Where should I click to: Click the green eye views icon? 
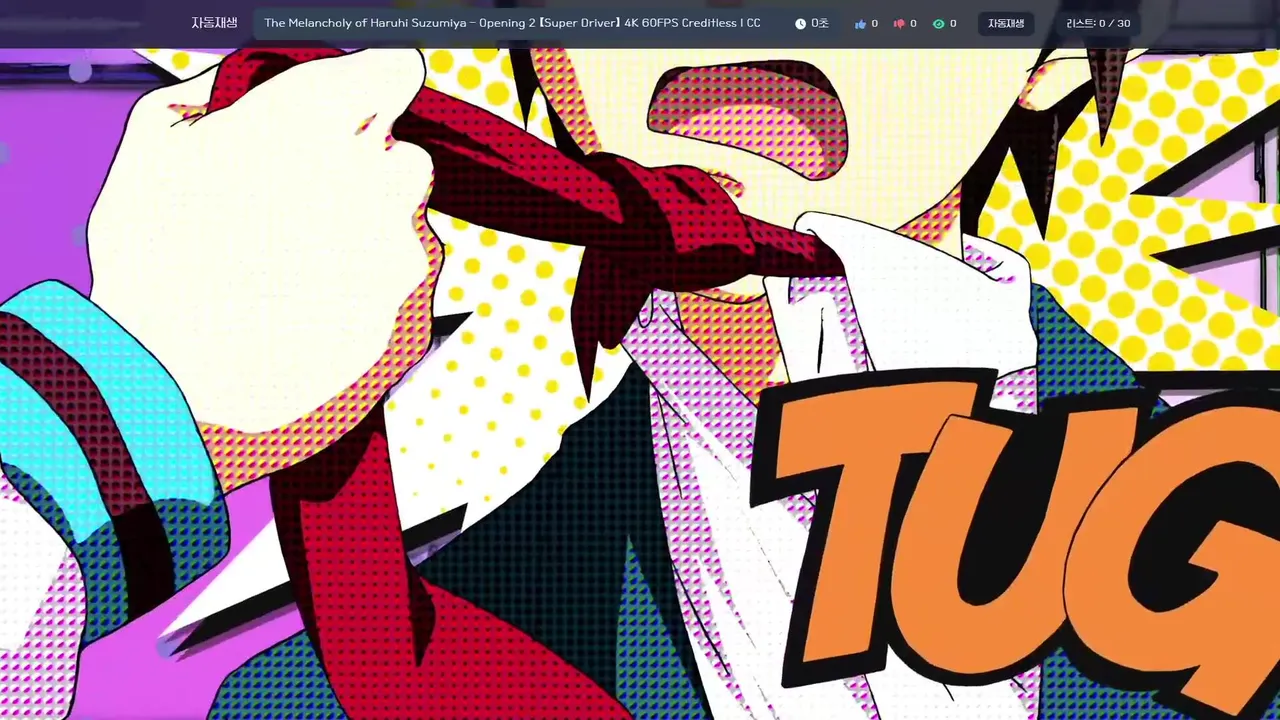click(x=938, y=24)
